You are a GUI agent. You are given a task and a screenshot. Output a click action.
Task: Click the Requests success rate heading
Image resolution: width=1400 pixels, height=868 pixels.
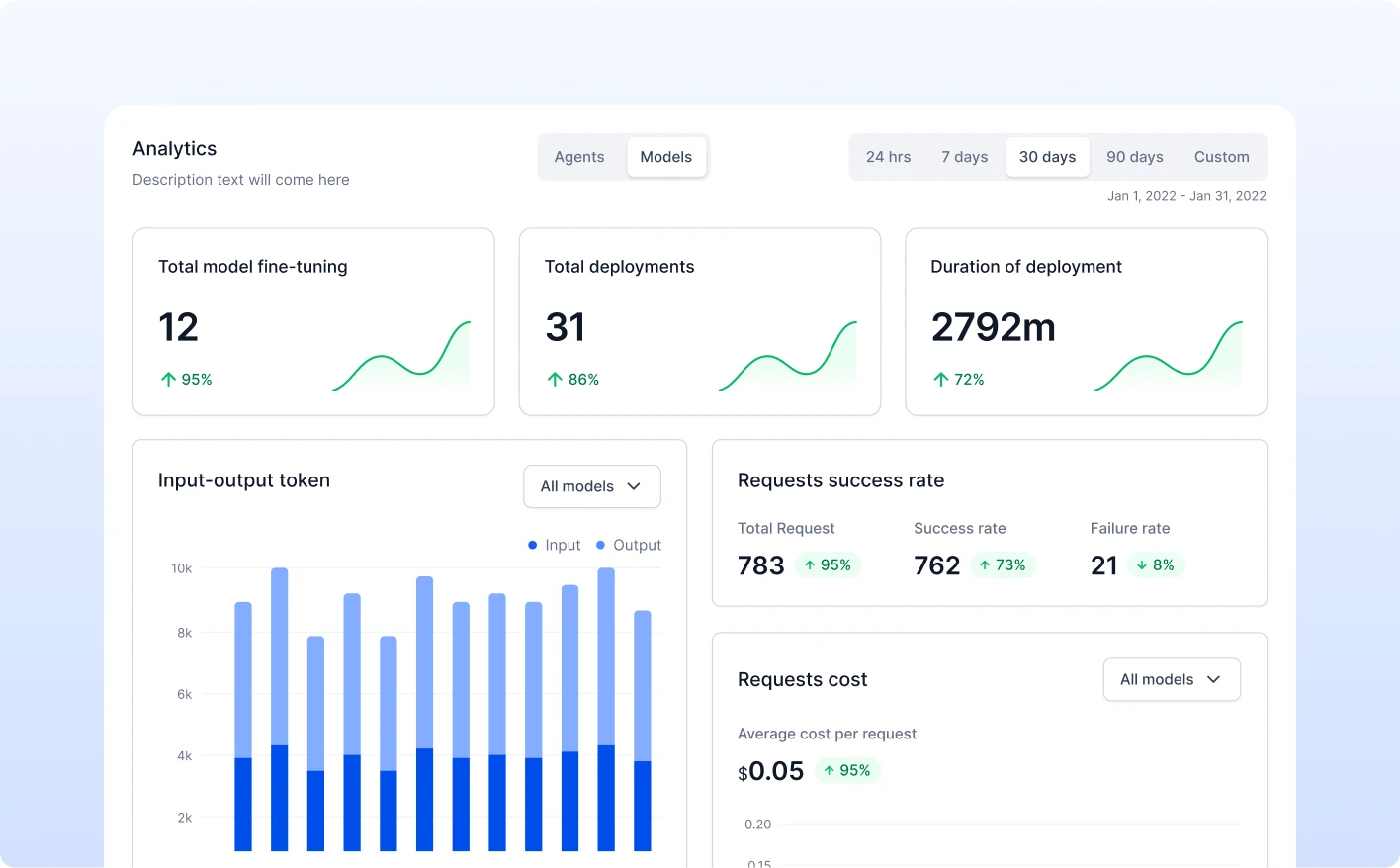(841, 480)
